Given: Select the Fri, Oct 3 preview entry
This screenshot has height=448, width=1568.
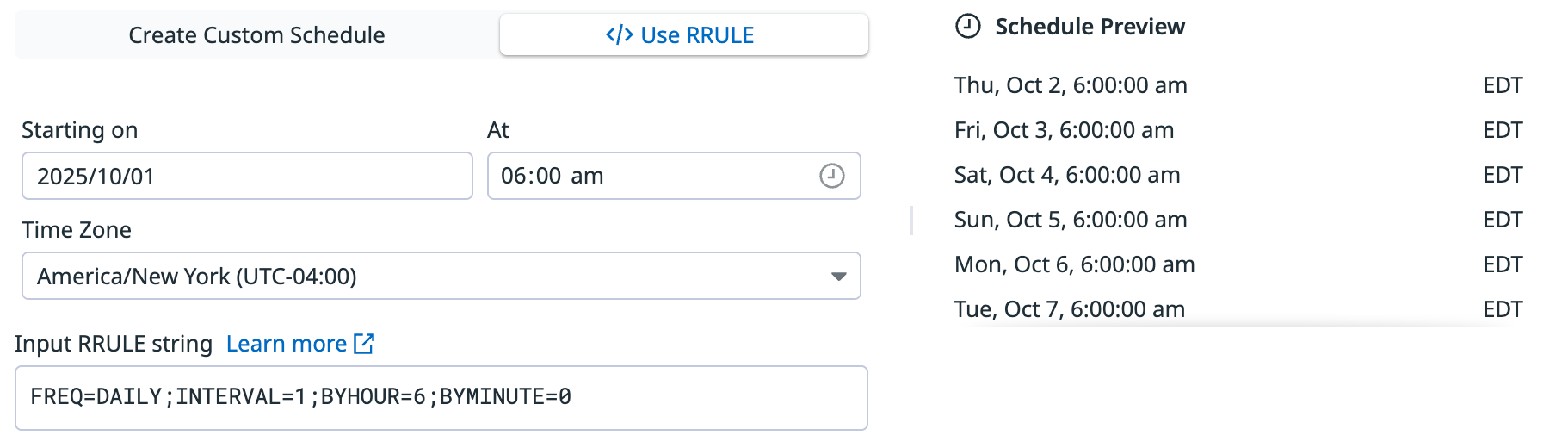Looking at the screenshot, I should [1064, 130].
